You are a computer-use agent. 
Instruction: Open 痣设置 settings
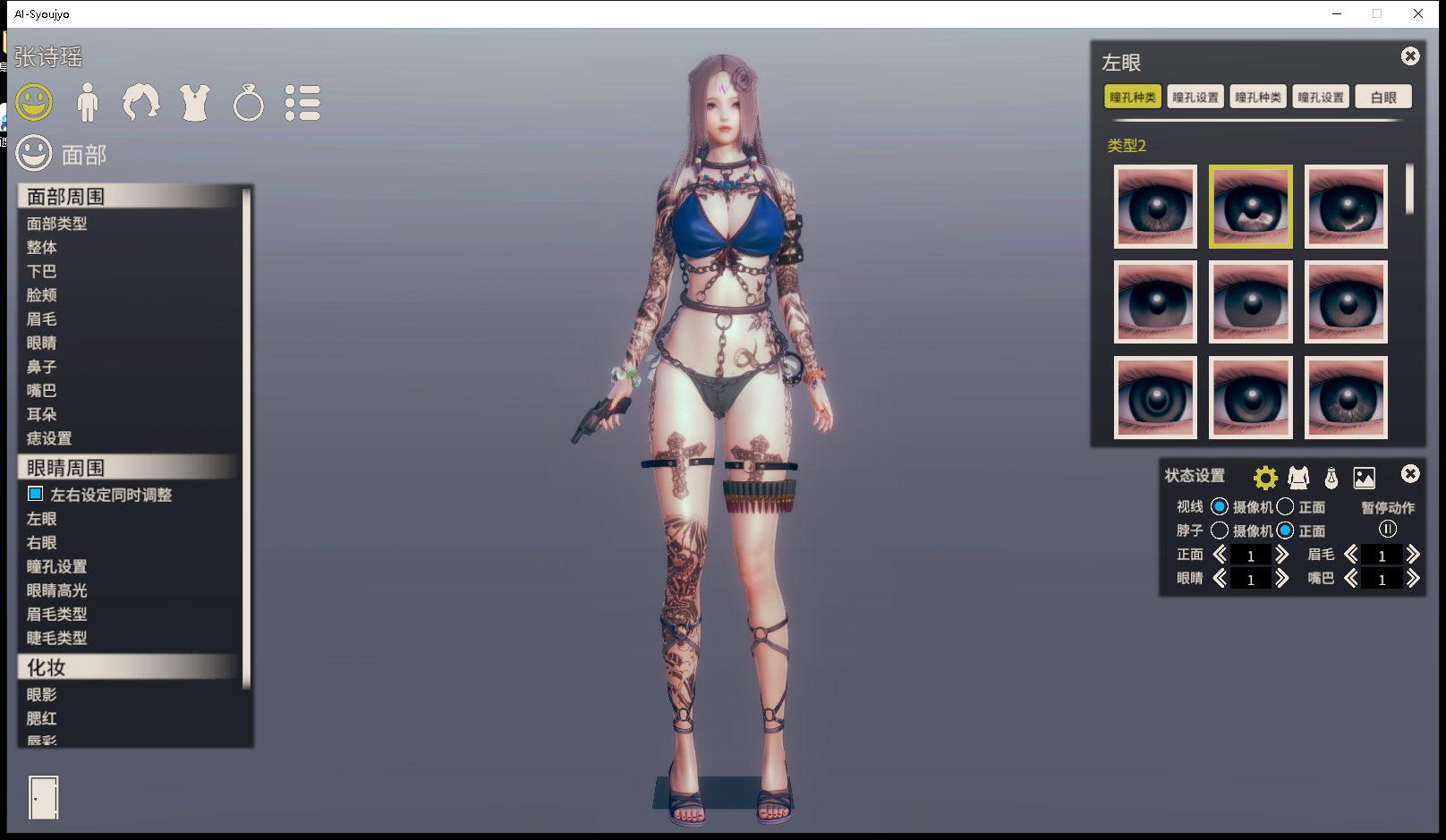pos(49,438)
